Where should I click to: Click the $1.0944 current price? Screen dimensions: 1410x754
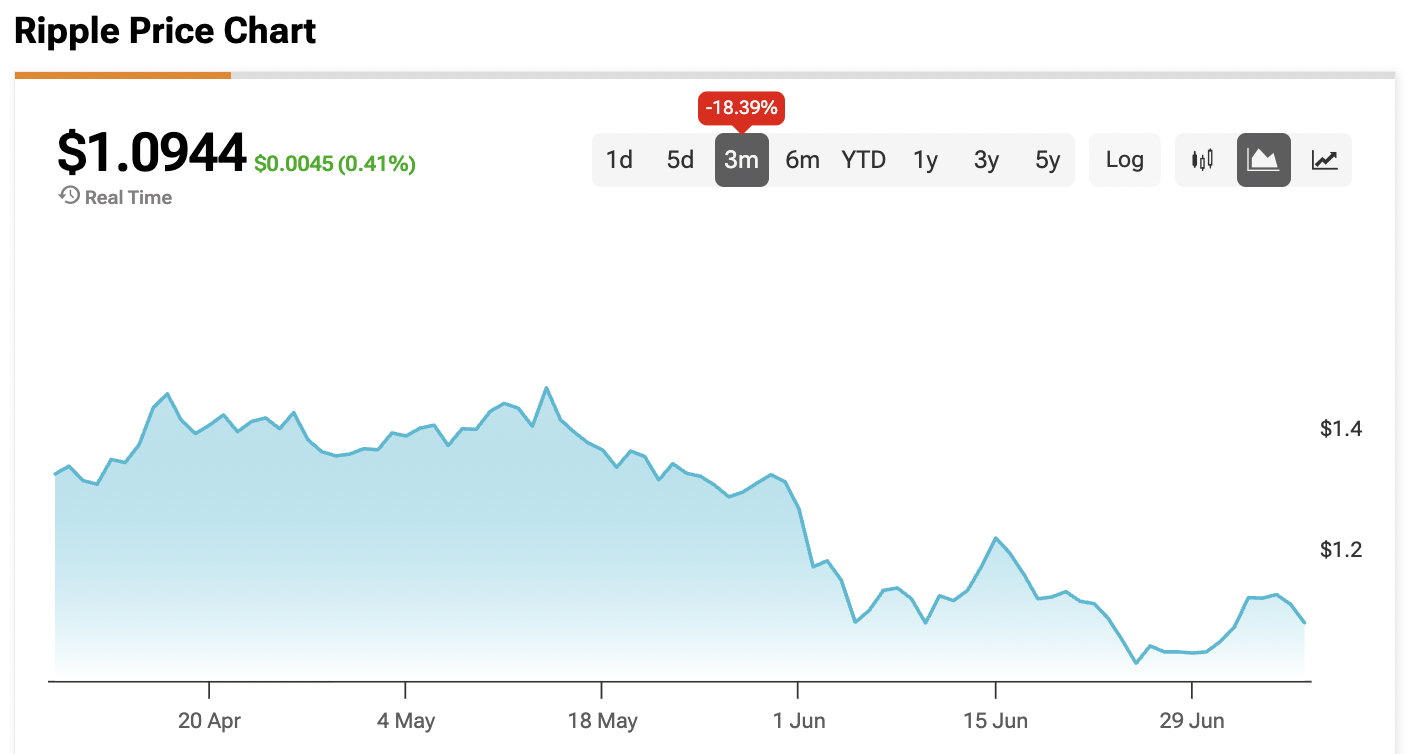[152, 153]
